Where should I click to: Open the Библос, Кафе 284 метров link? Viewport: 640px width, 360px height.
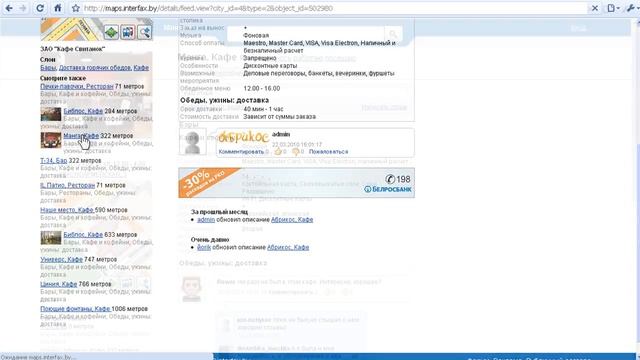click(83, 111)
